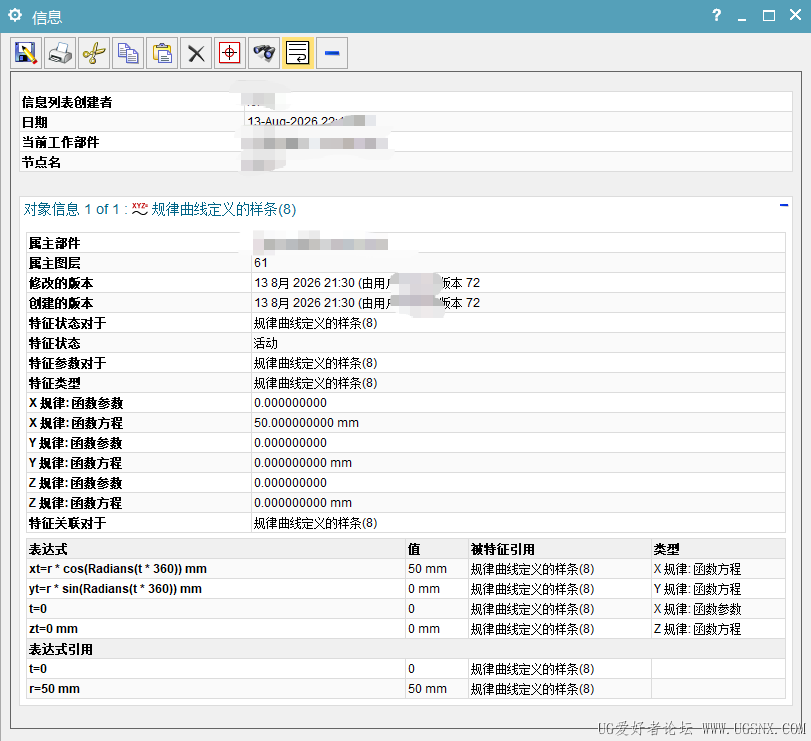Click the 表达式引用 section header
Viewport: 811px width, 741px height.
[61, 649]
